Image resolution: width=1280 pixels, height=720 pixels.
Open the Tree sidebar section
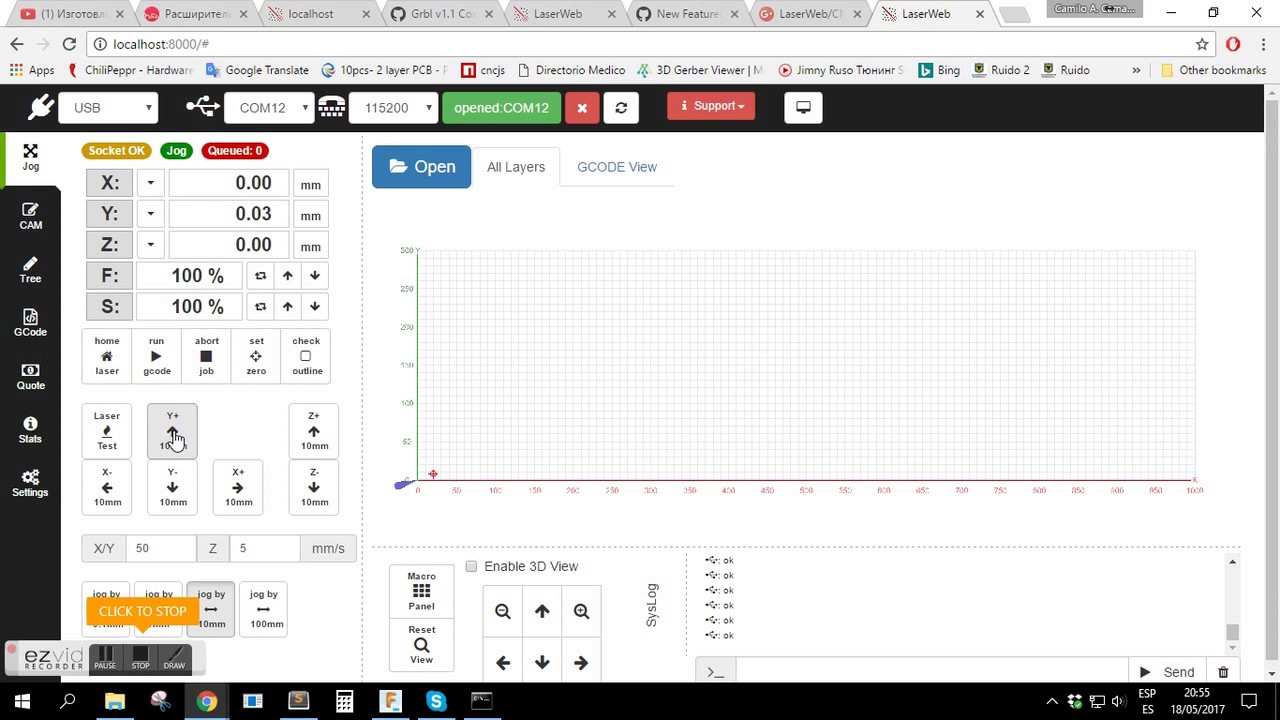tap(30, 270)
